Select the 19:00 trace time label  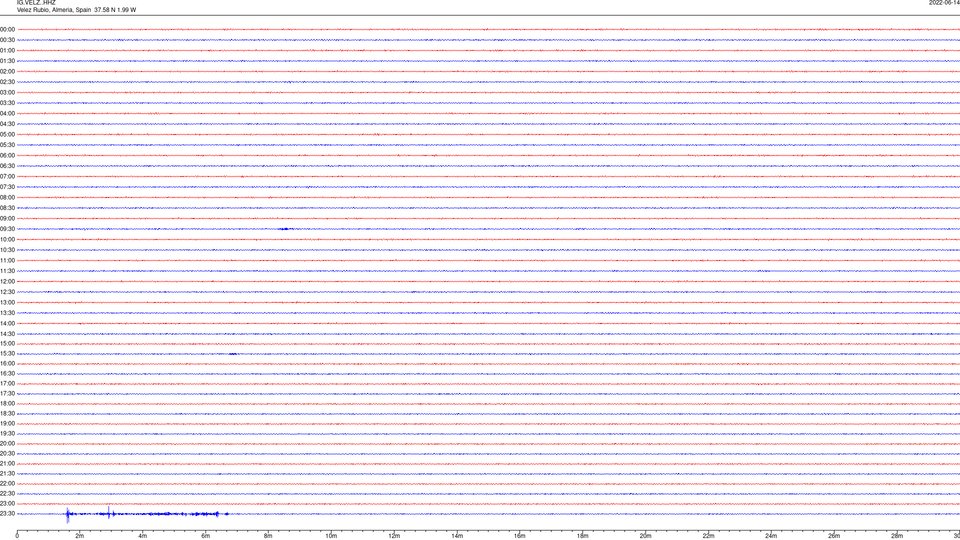[7, 424]
